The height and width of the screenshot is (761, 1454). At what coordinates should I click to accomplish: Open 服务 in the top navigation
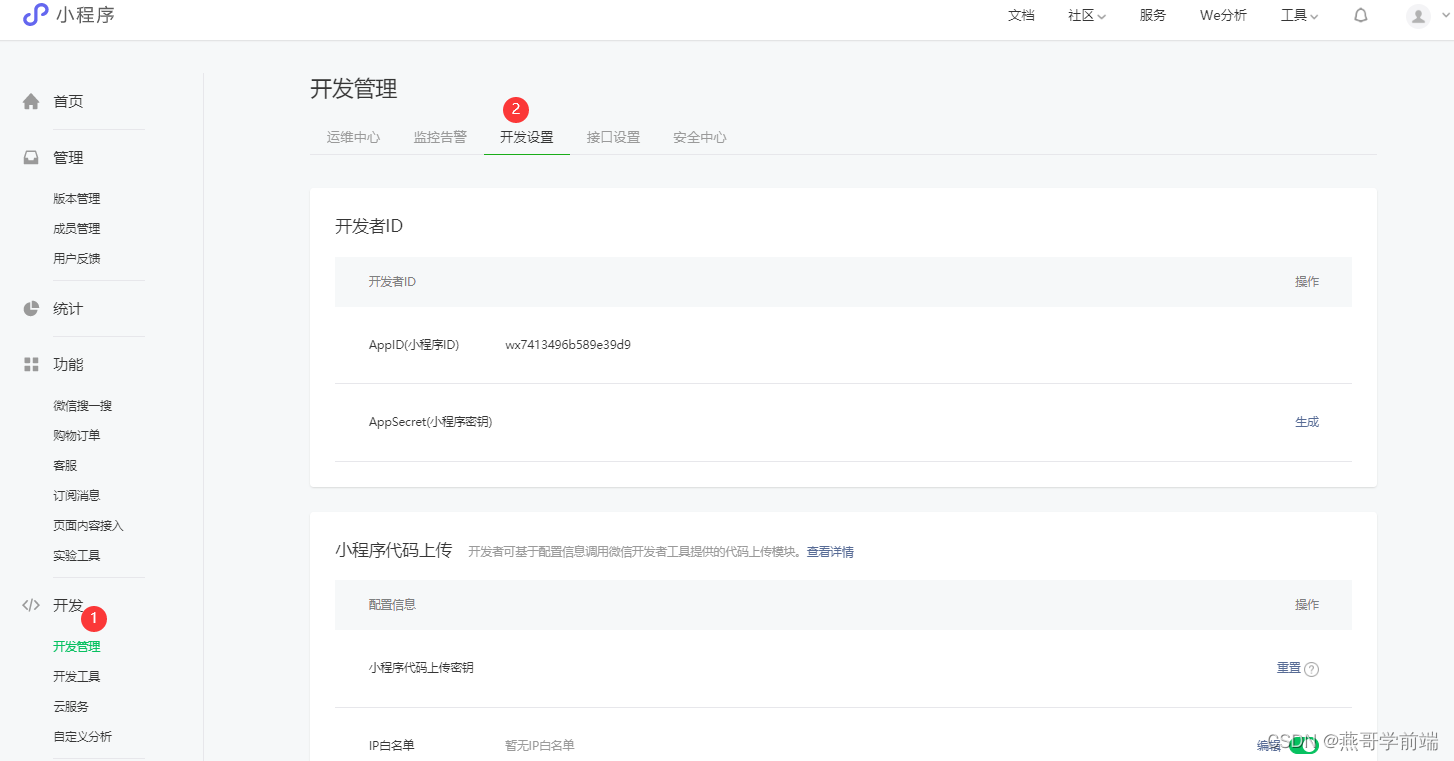1153,15
